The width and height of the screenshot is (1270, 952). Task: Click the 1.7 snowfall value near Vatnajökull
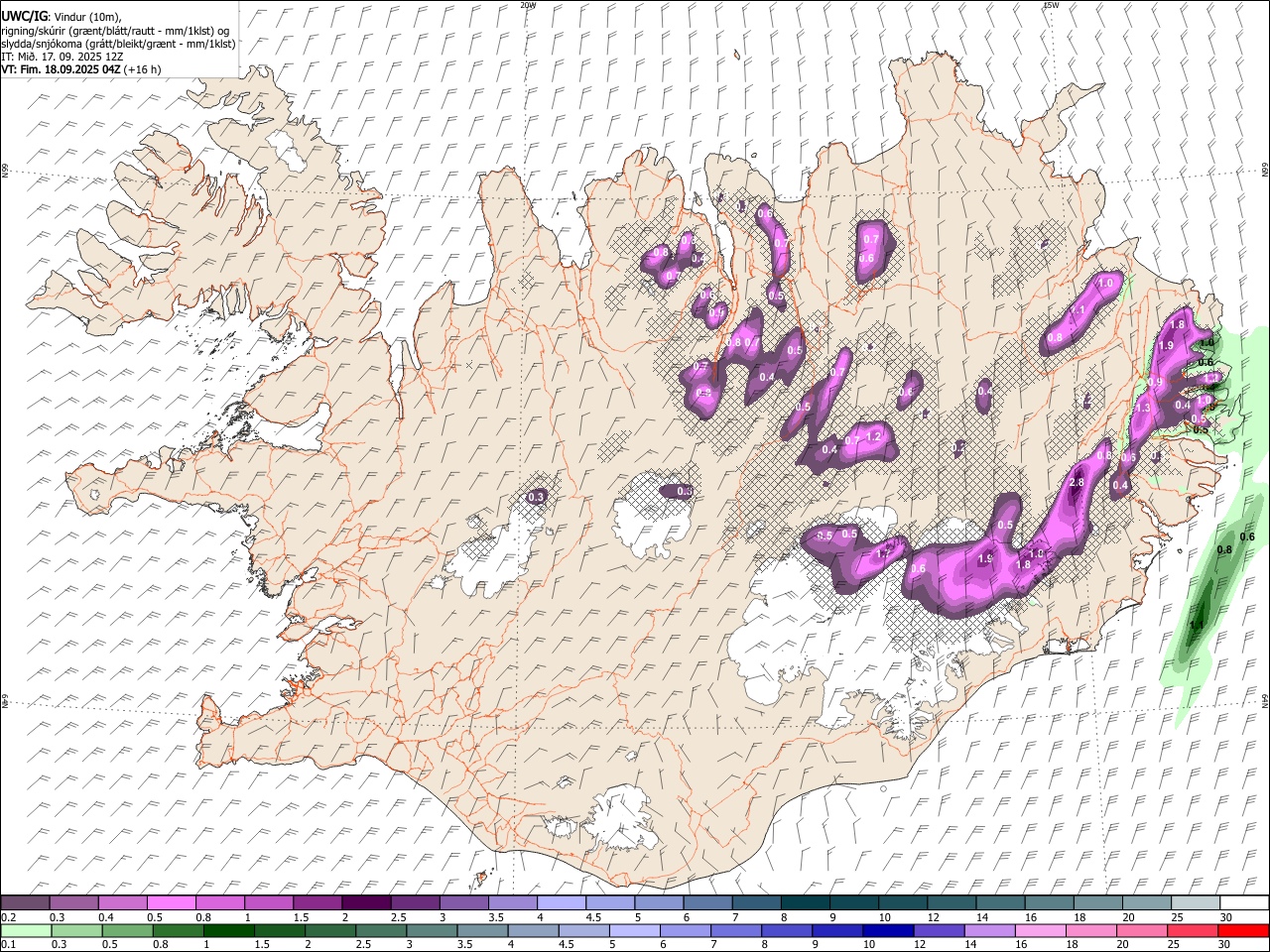(x=882, y=553)
